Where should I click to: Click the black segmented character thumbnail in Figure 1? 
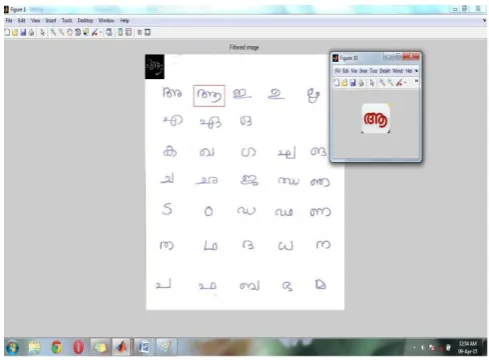click(x=155, y=67)
